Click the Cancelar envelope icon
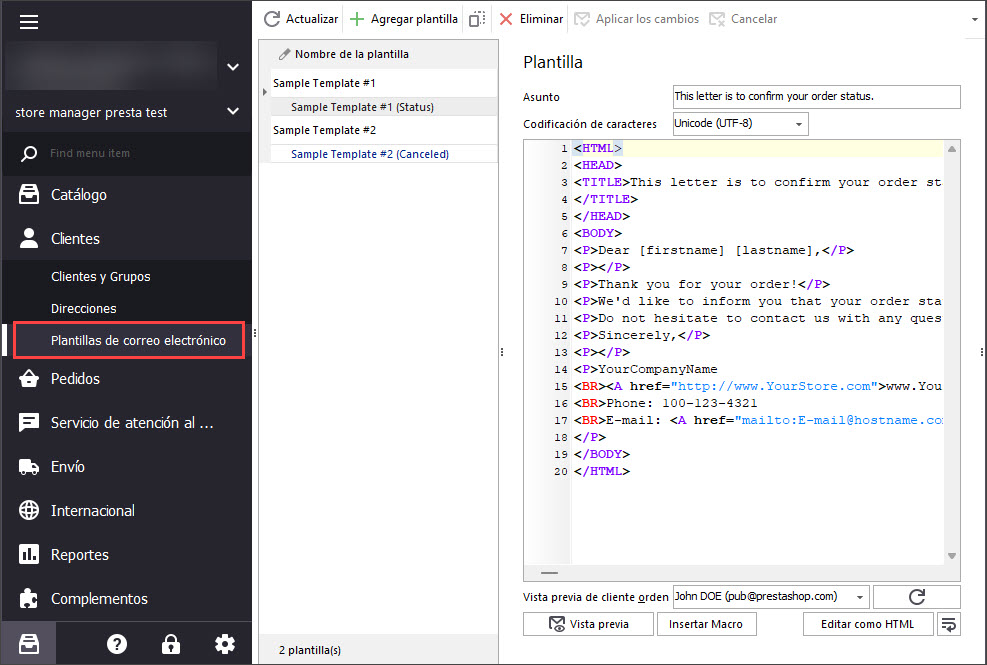This screenshot has height=665, width=987. point(717,19)
